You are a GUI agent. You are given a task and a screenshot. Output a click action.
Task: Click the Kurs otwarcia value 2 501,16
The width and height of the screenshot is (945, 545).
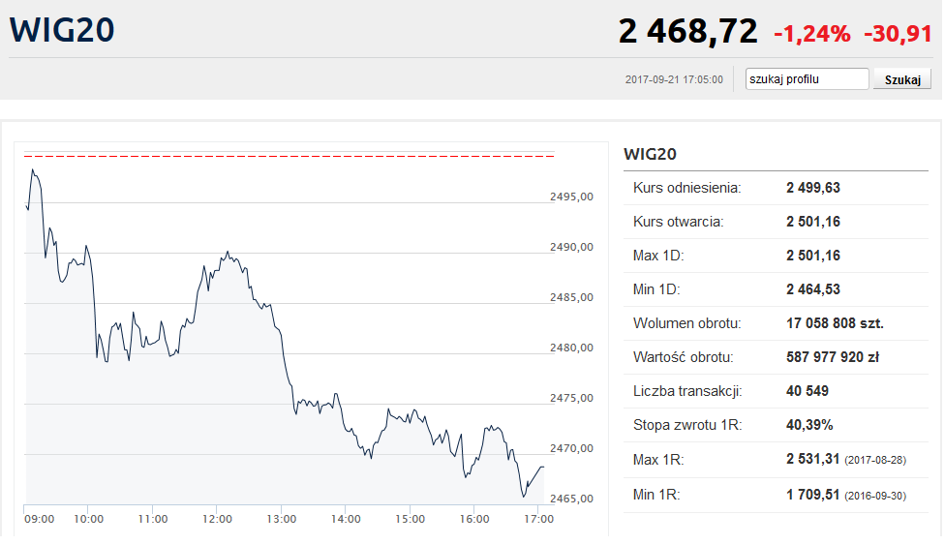point(813,221)
